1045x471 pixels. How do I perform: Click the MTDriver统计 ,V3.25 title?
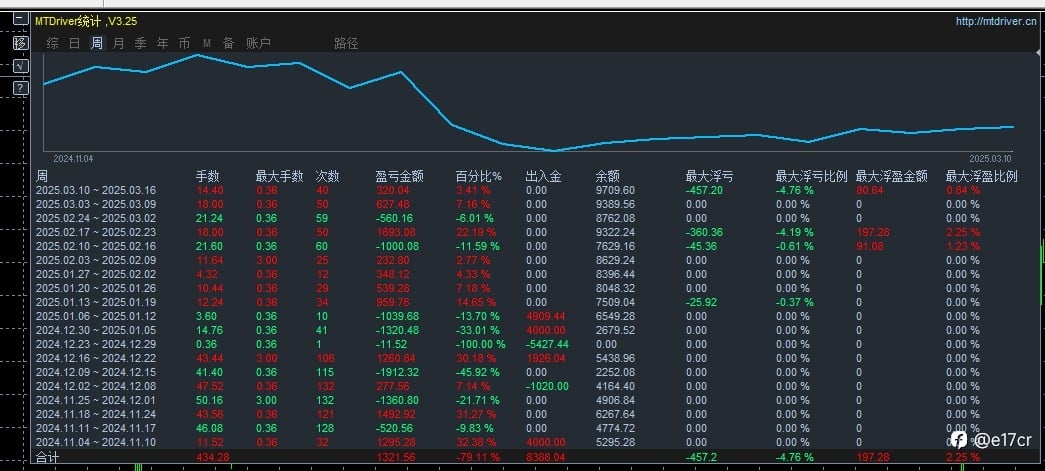[x=86, y=21]
